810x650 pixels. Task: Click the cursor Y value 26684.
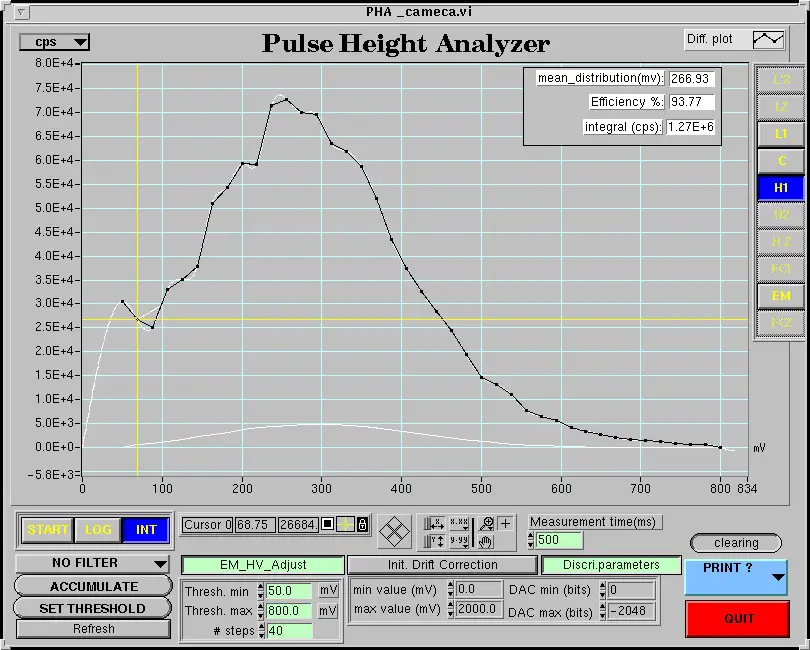click(x=298, y=525)
